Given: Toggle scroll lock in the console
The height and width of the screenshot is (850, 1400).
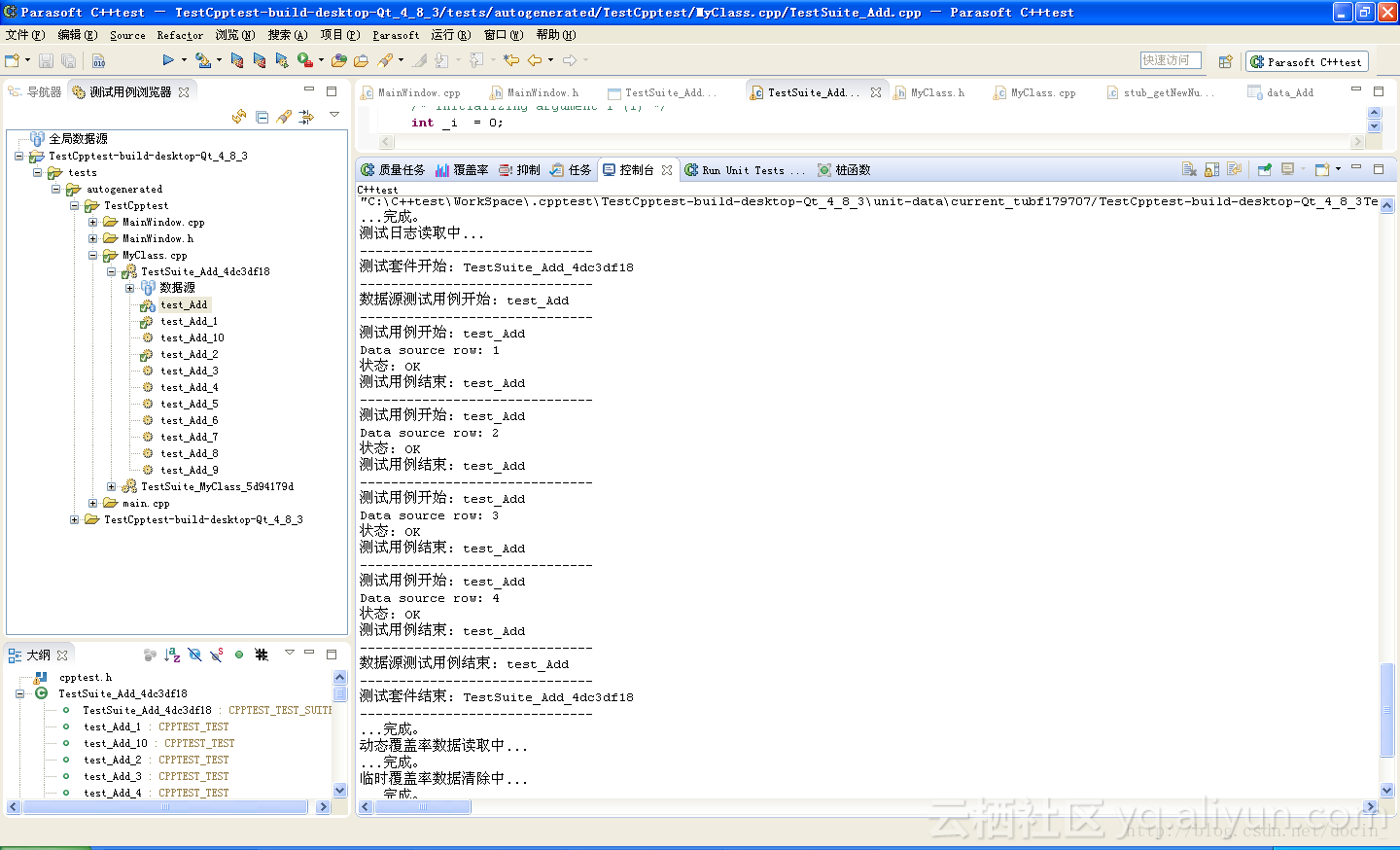Looking at the screenshot, I should coord(1211,169).
